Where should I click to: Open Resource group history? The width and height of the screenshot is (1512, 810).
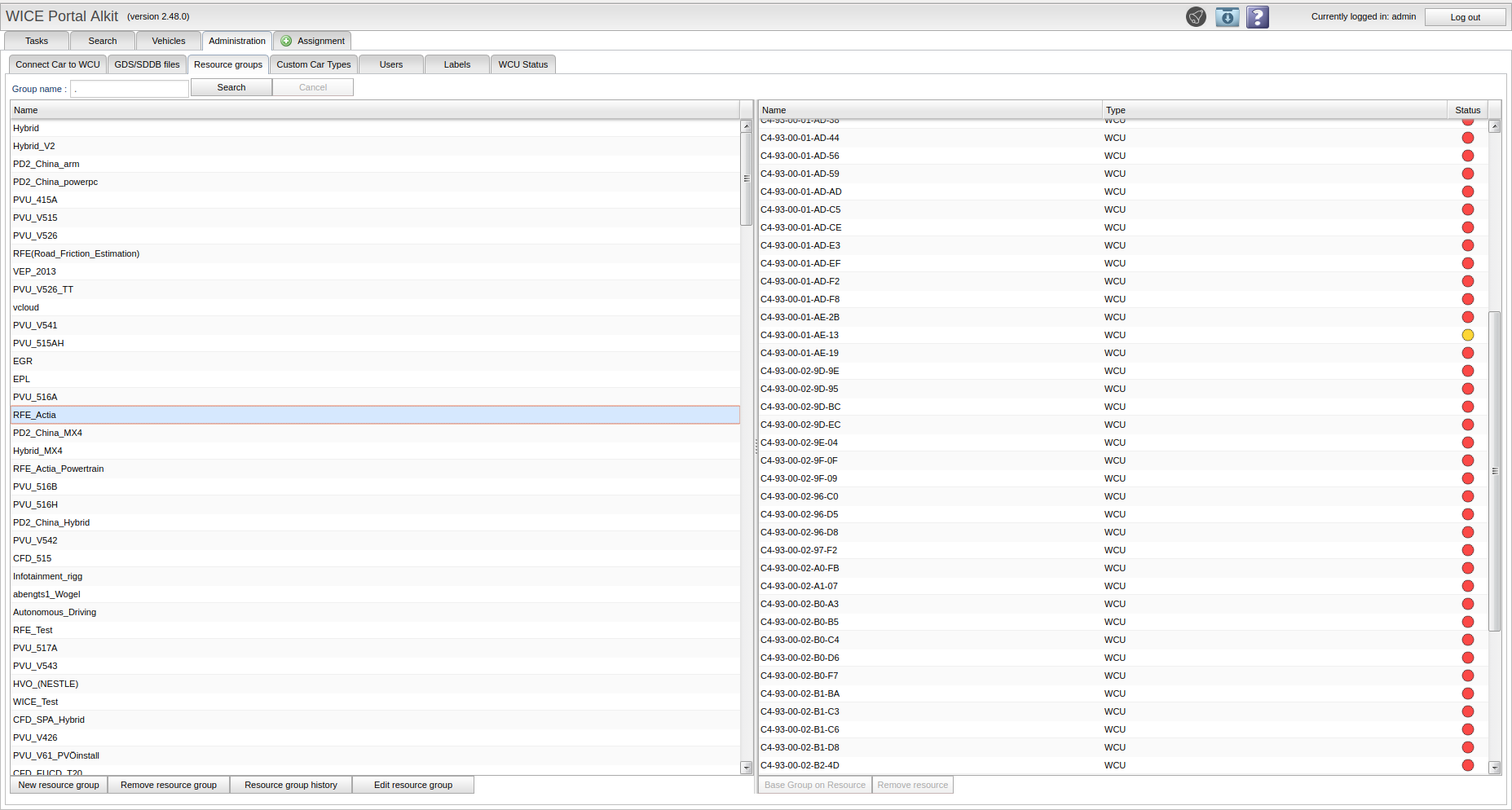[x=290, y=785]
